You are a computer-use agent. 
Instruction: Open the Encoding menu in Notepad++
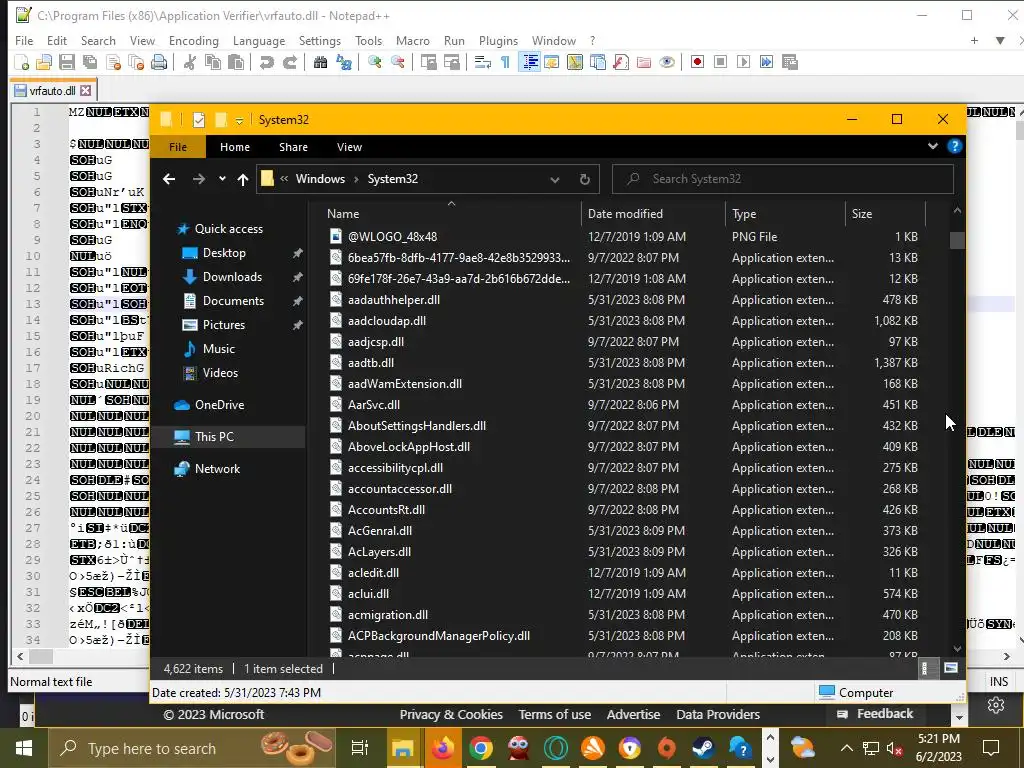tap(194, 40)
